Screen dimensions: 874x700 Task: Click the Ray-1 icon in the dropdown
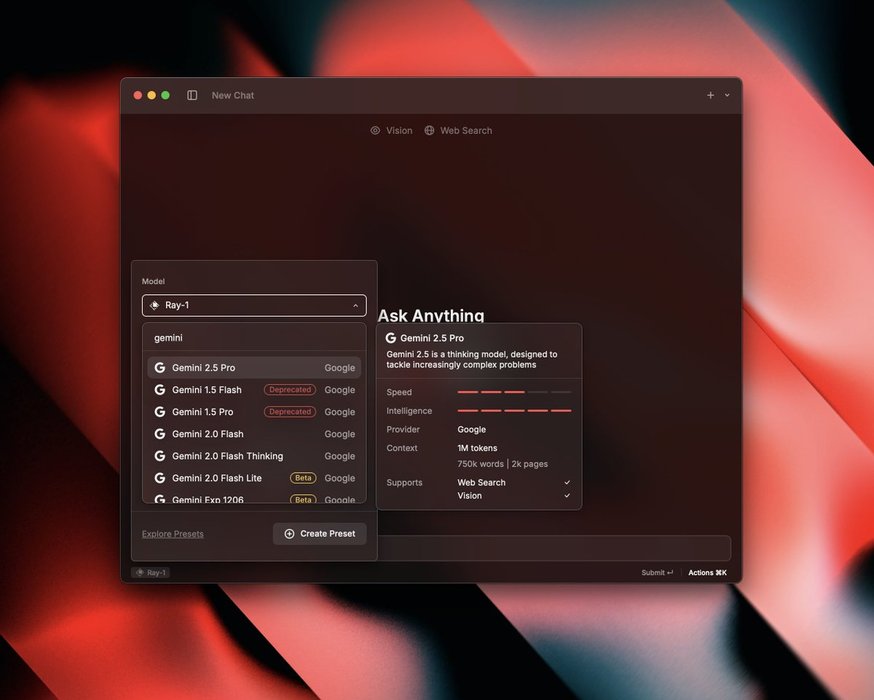pyautogui.click(x=154, y=305)
